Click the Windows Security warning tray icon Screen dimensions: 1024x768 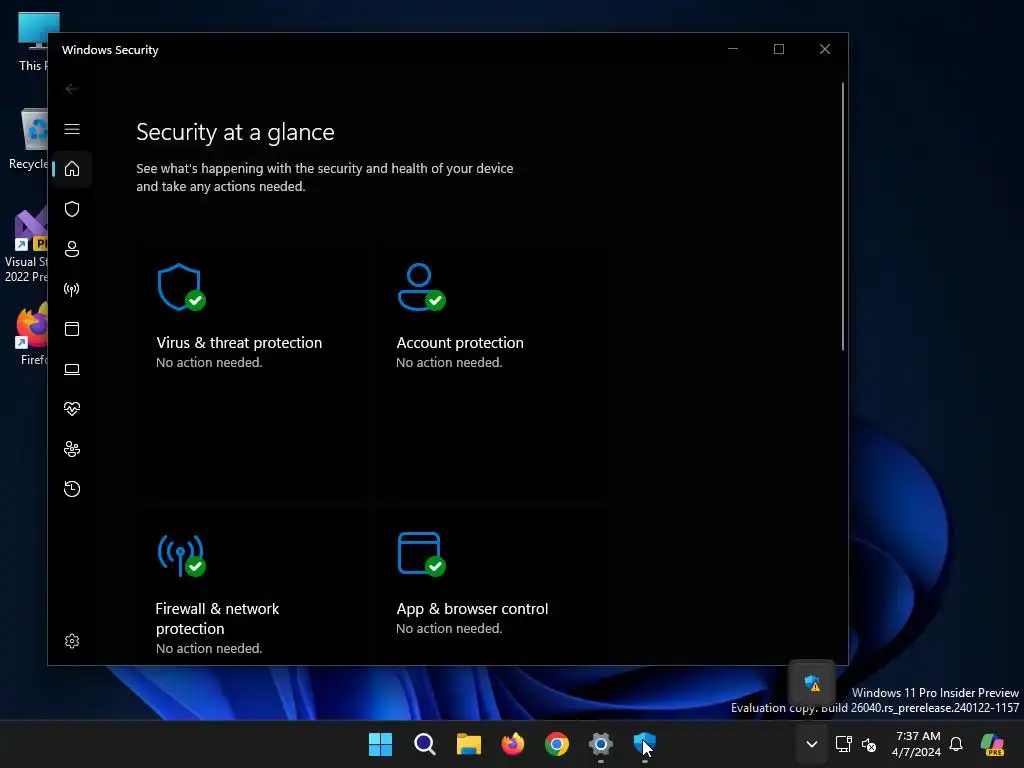click(x=812, y=683)
